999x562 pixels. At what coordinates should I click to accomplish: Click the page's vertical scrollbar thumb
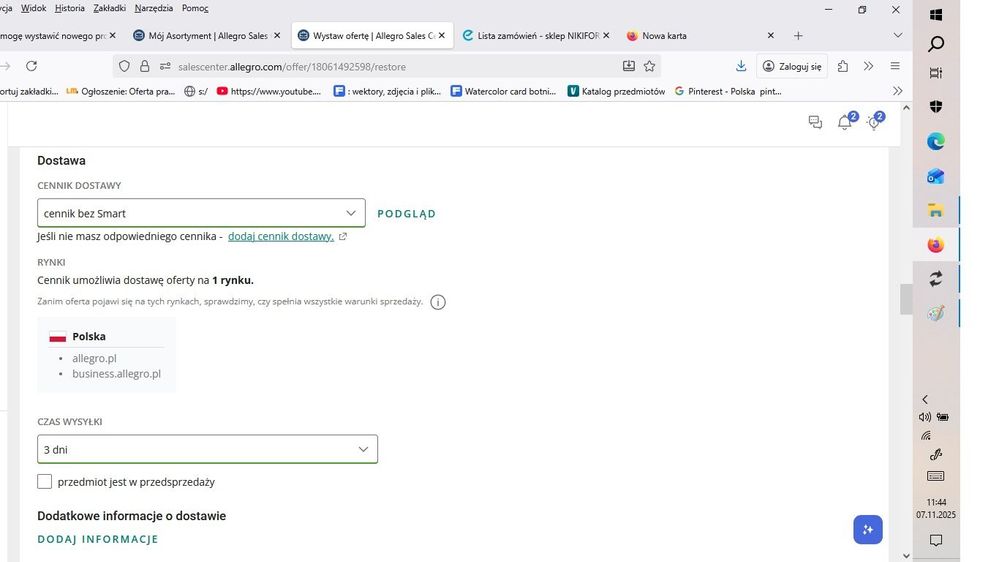click(906, 299)
